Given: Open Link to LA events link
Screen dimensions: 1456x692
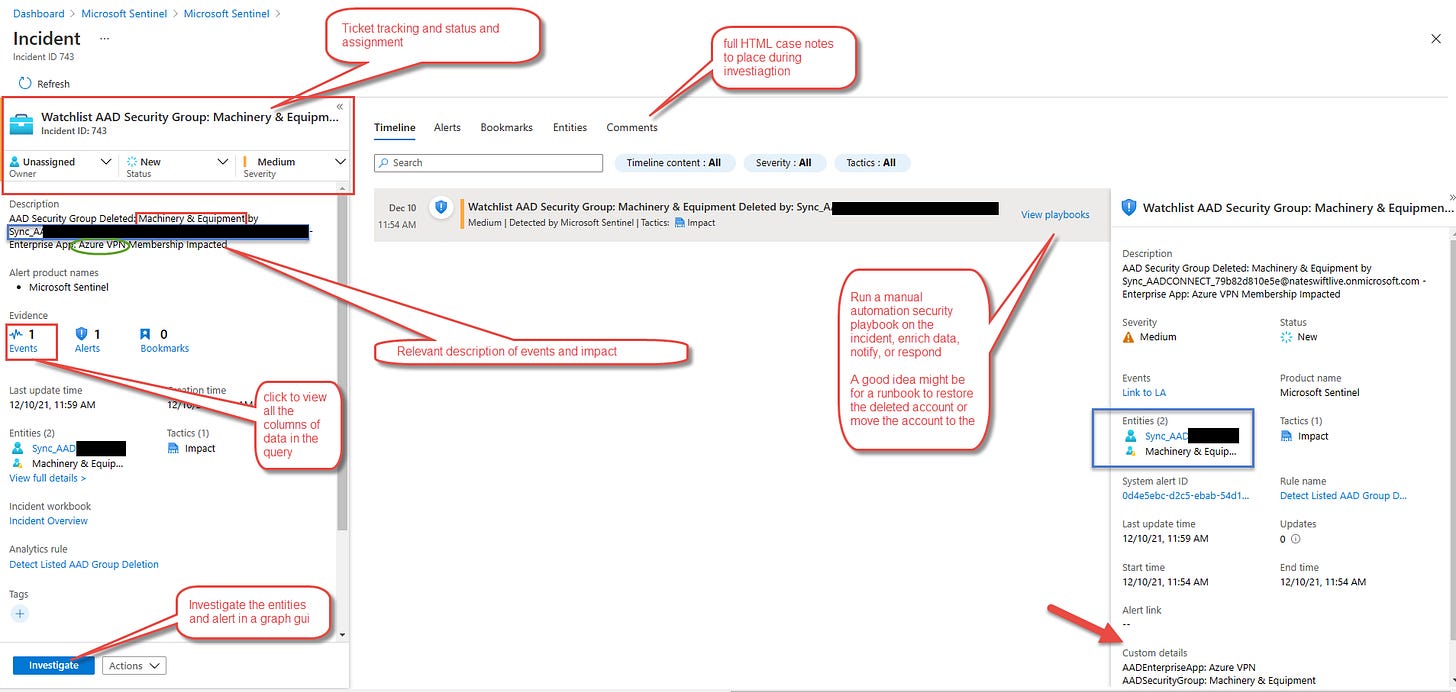Looking at the screenshot, I should [x=1144, y=393].
